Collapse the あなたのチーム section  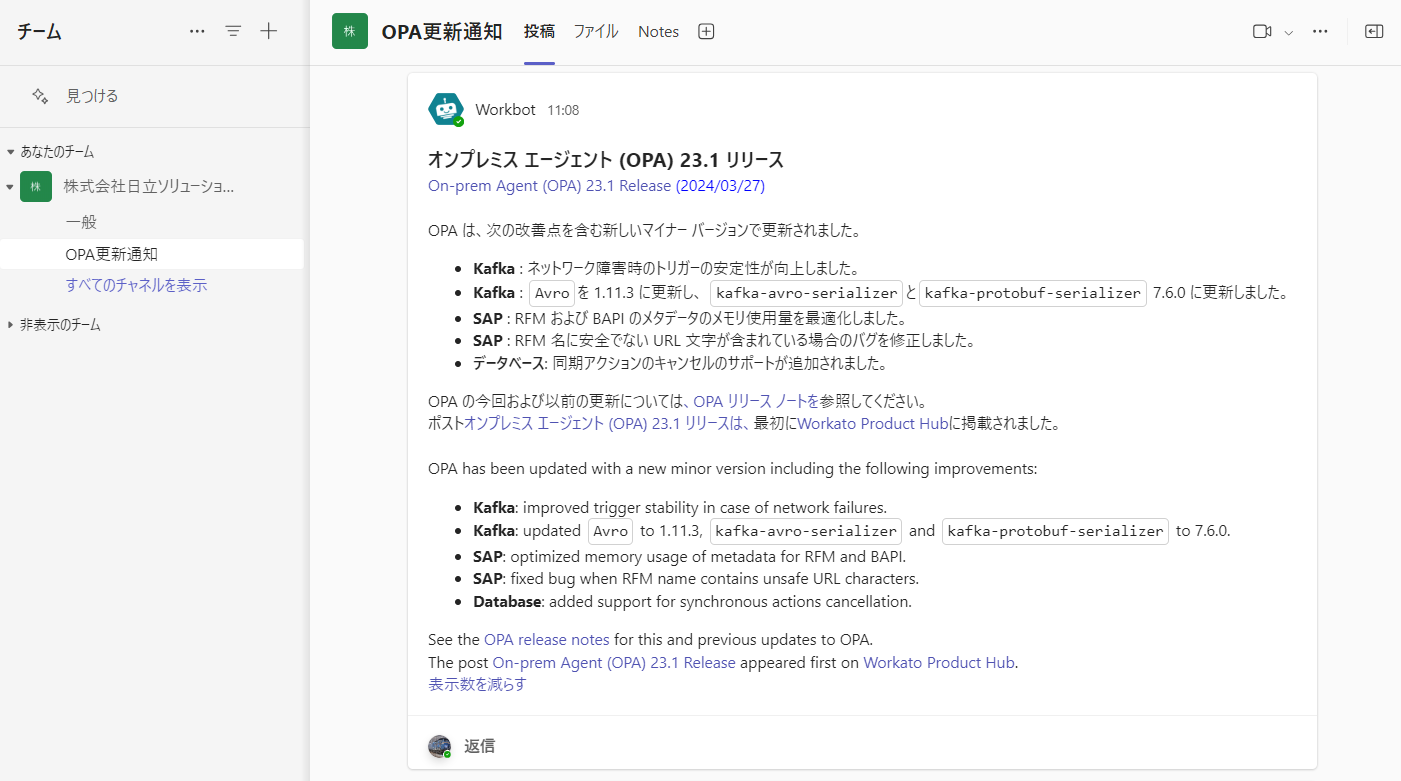coord(11,152)
